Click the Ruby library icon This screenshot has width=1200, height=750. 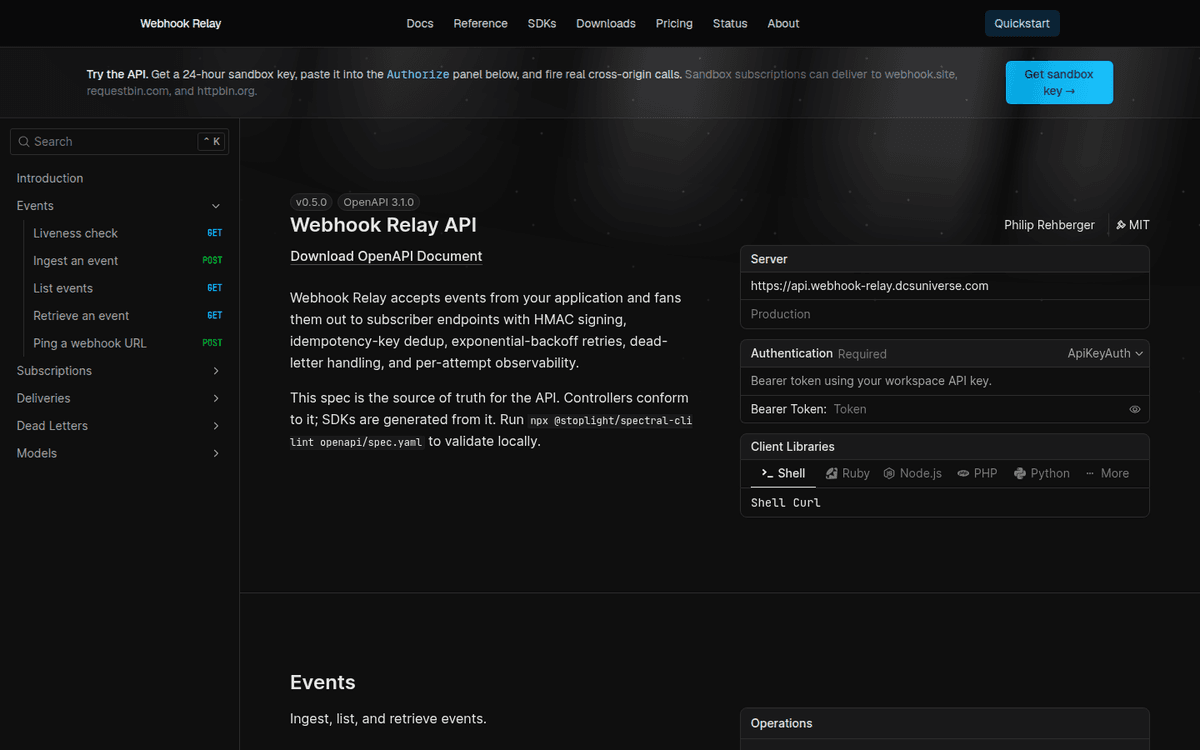point(832,473)
